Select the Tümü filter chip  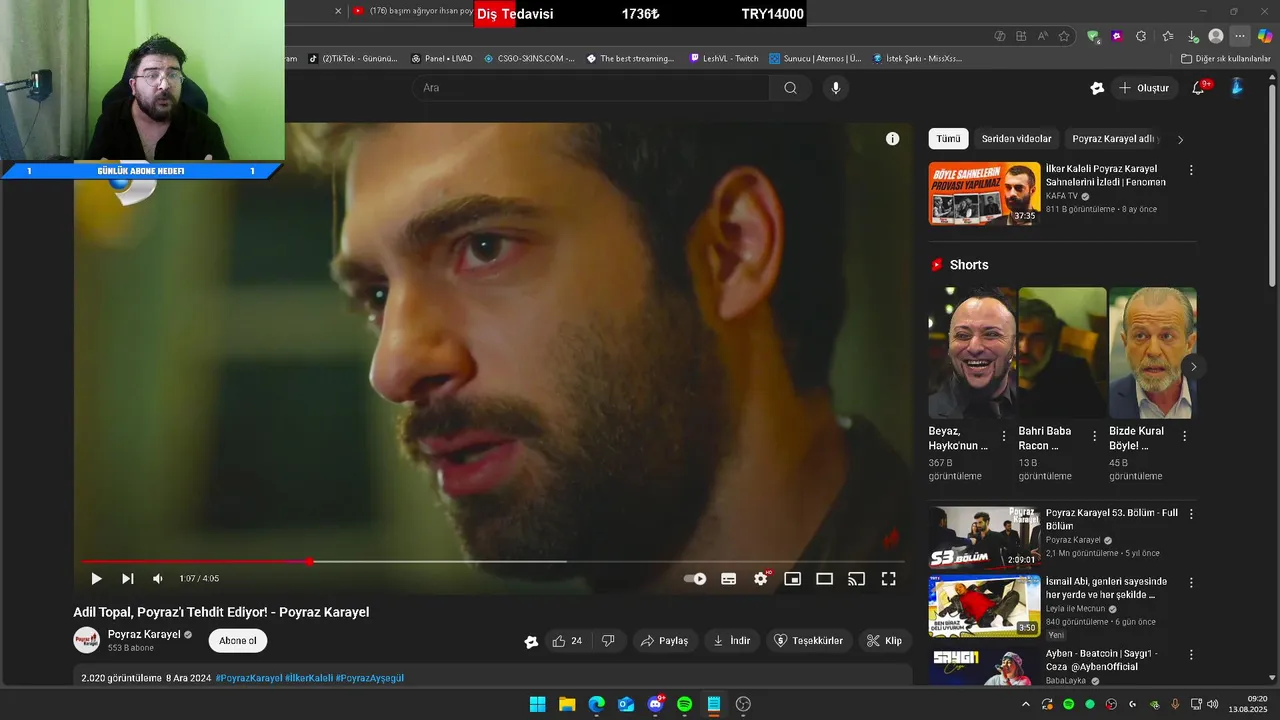948,139
